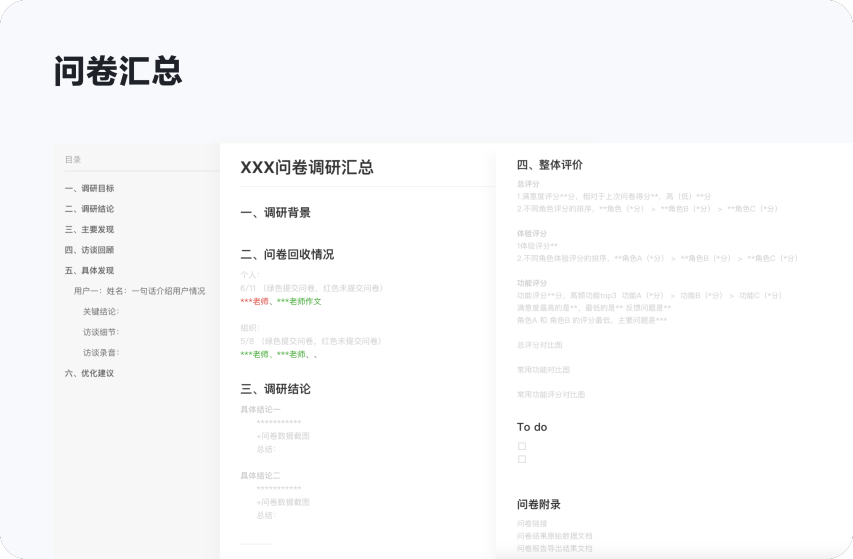Click the 总评分 subheading
The width and height of the screenshot is (853, 559).
pyautogui.click(x=528, y=184)
